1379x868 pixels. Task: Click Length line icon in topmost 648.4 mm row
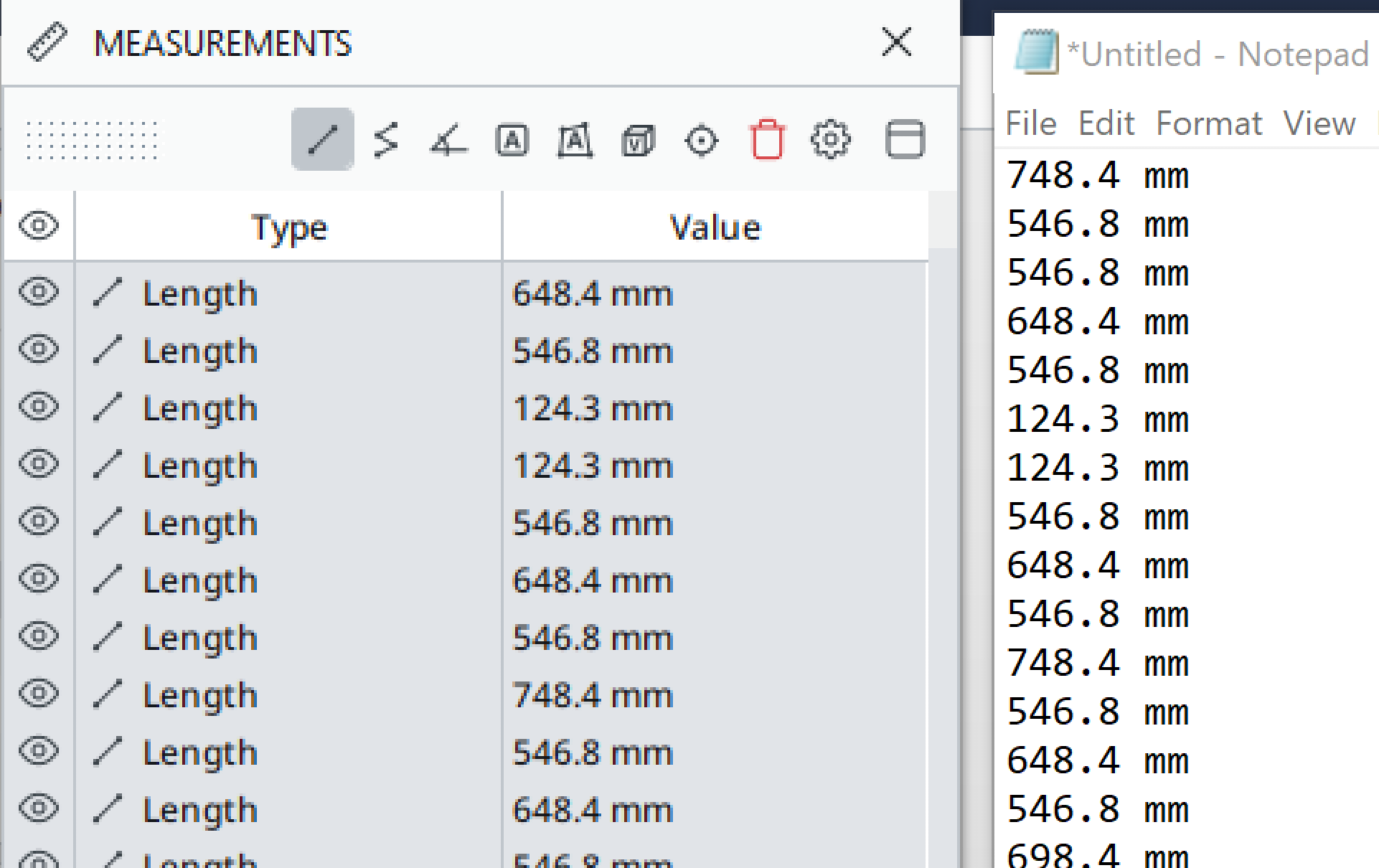click(x=107, y=292)
